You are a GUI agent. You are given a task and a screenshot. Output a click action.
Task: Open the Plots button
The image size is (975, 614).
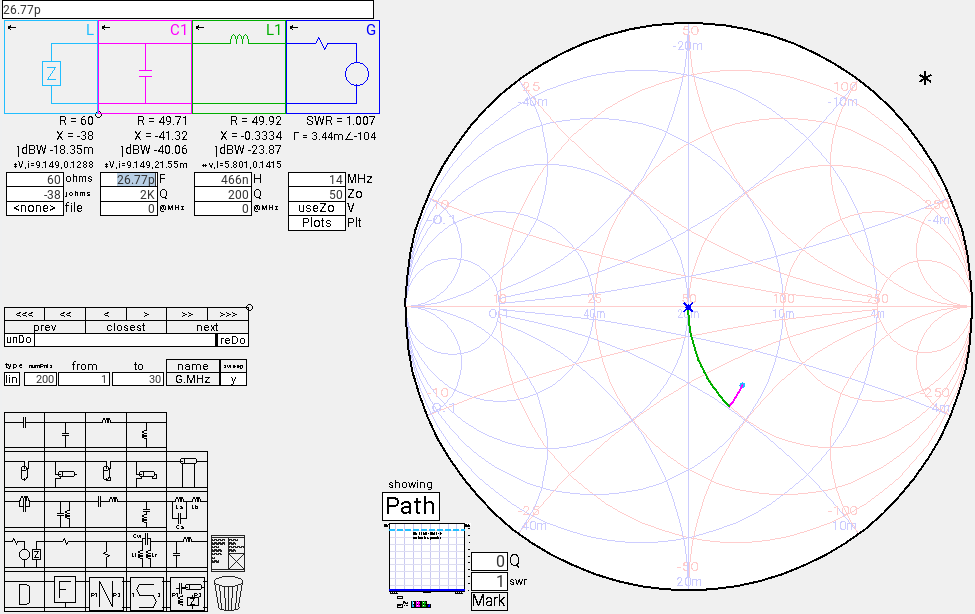pos(317,223)
